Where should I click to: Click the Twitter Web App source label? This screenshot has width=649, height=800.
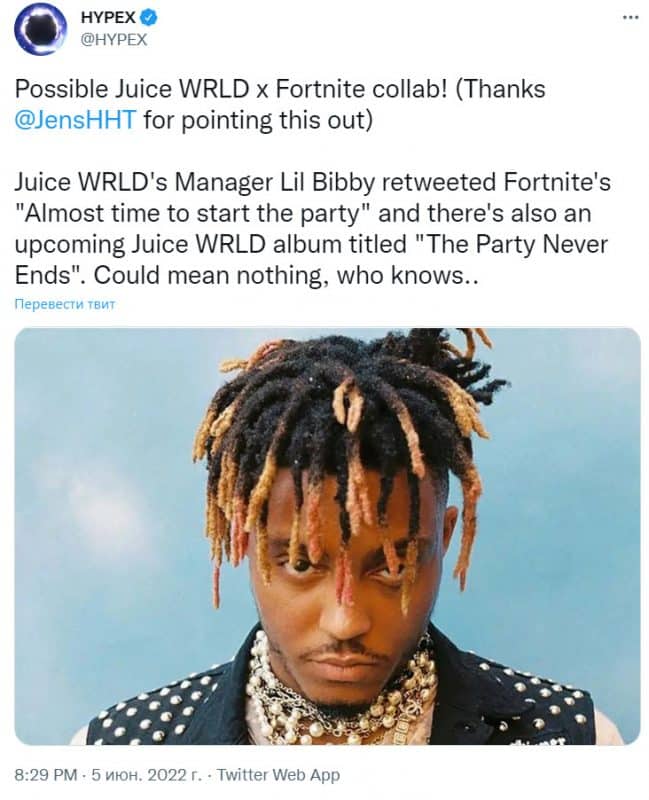pos(279,775)
